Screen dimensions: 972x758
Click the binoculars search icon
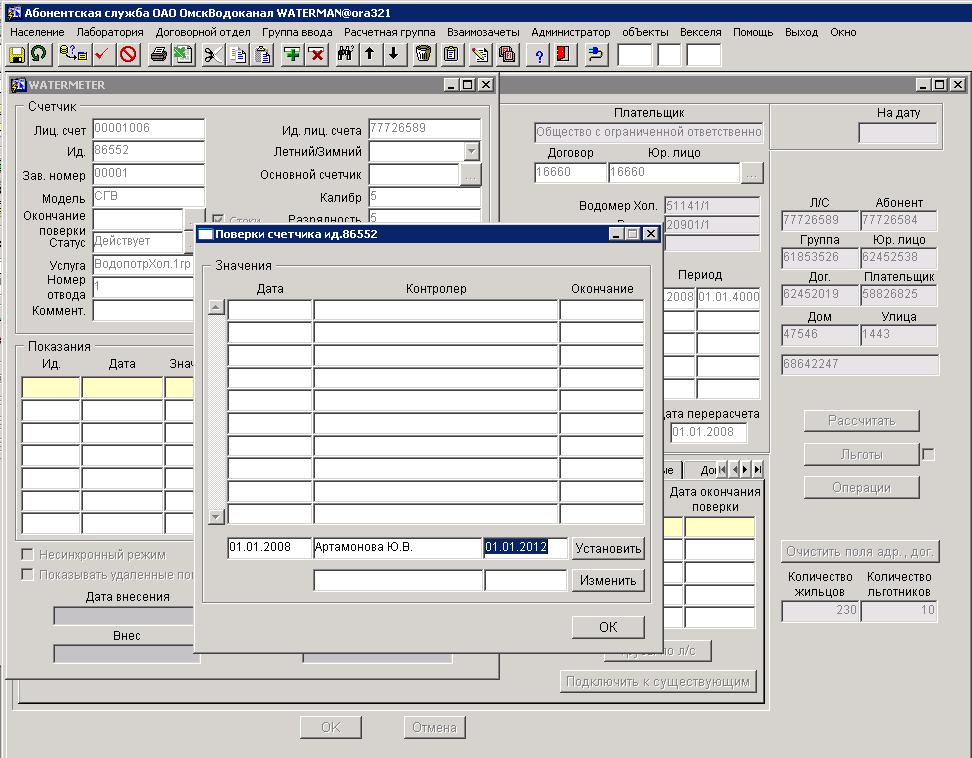coord(346,54)
